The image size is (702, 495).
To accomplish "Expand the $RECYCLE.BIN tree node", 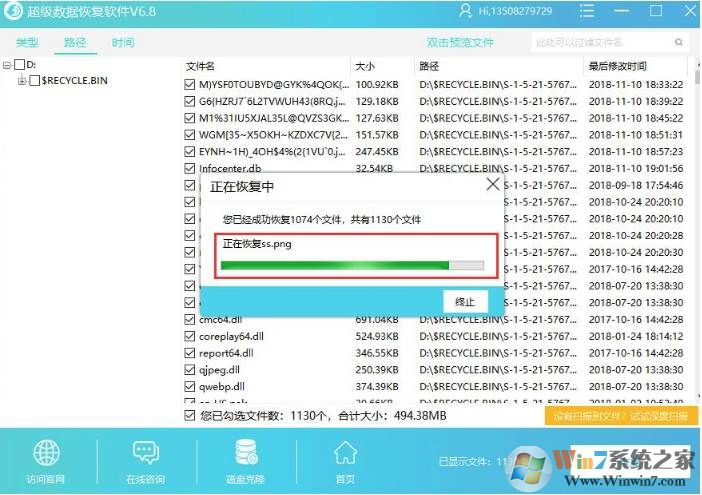I will pyautogui.click(x=21, y=81).
